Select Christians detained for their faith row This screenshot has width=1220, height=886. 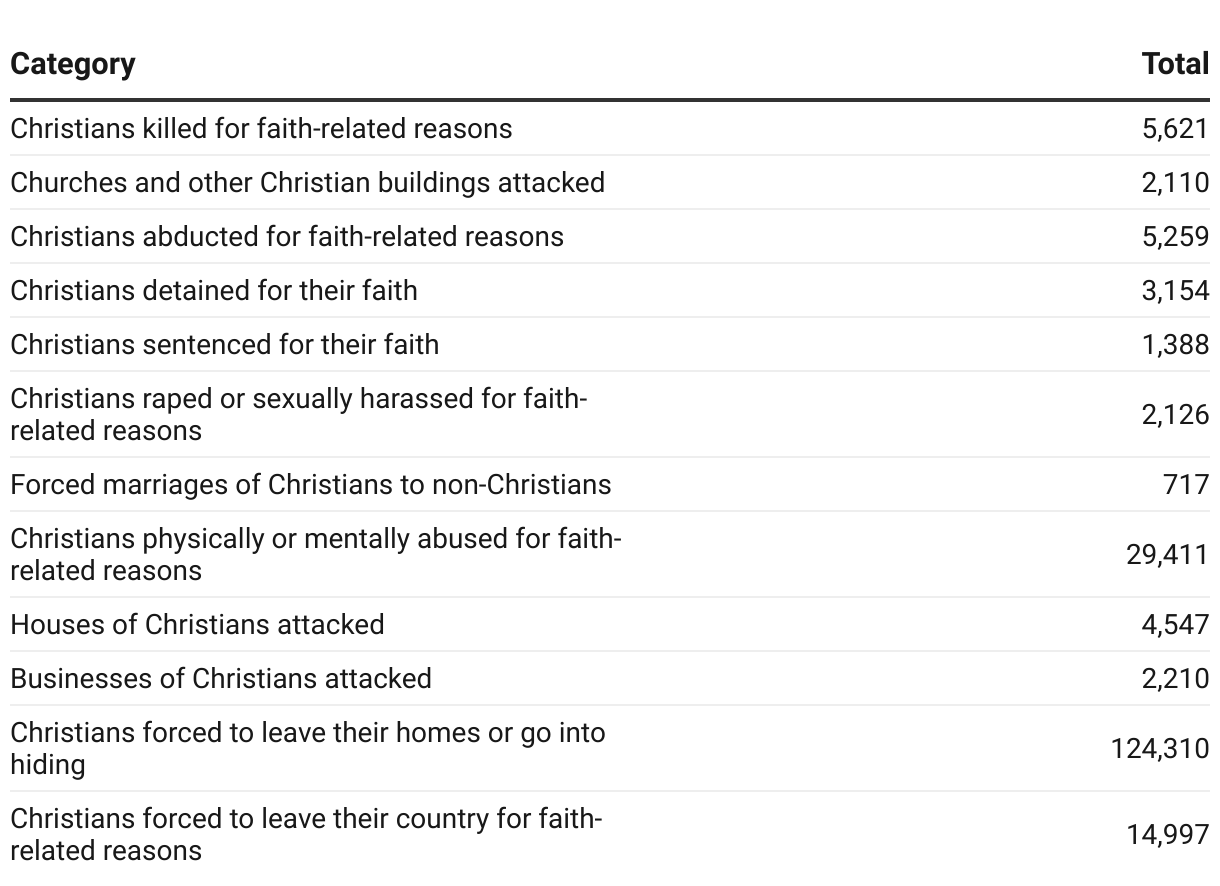[x=610, y=290]
